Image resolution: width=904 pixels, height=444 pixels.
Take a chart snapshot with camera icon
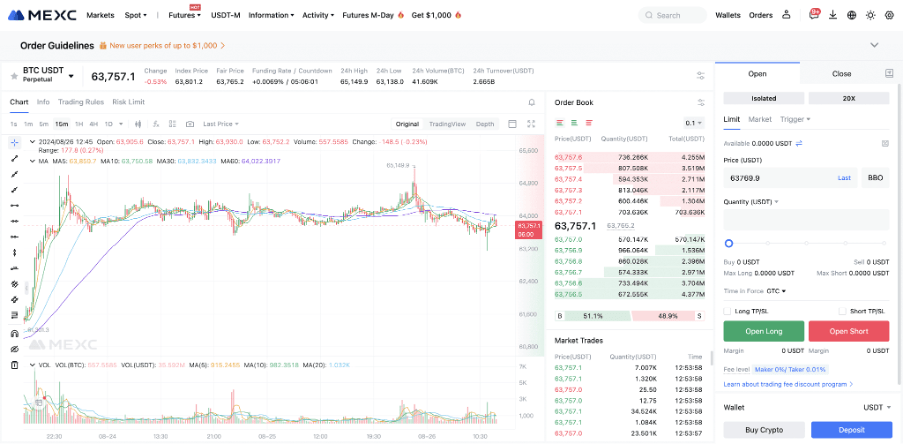(190, 124)
